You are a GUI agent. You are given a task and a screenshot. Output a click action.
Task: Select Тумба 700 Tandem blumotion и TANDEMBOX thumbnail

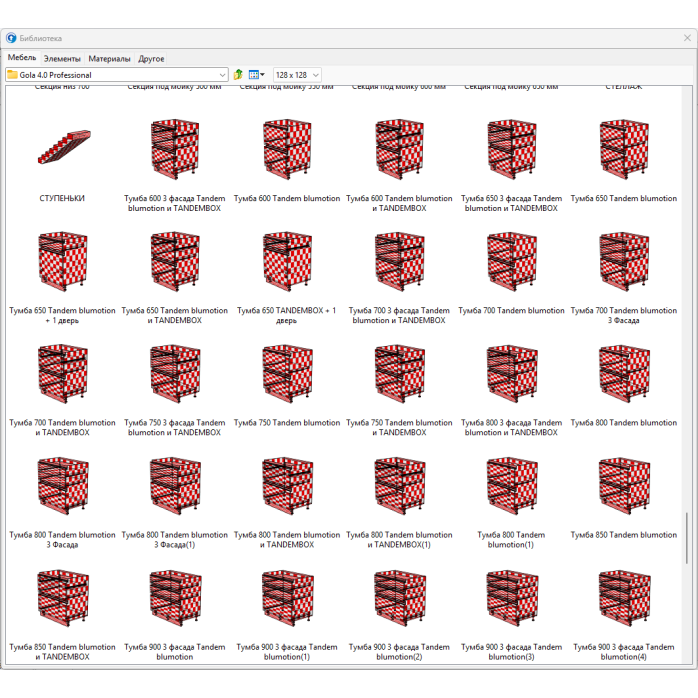[x=63, y=373]
